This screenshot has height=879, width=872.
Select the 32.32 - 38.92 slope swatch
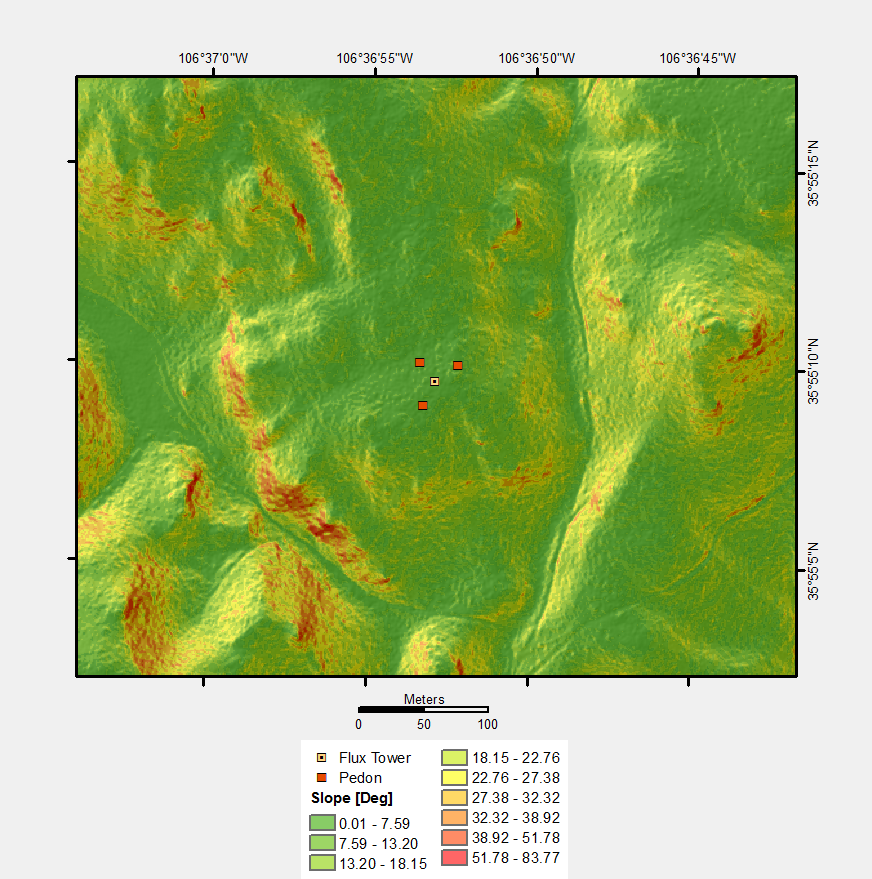tap(454, 817)
